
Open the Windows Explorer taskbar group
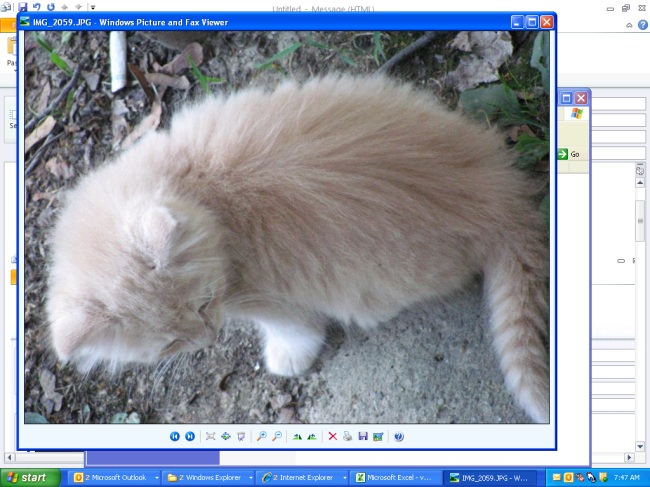coord(207,478)
